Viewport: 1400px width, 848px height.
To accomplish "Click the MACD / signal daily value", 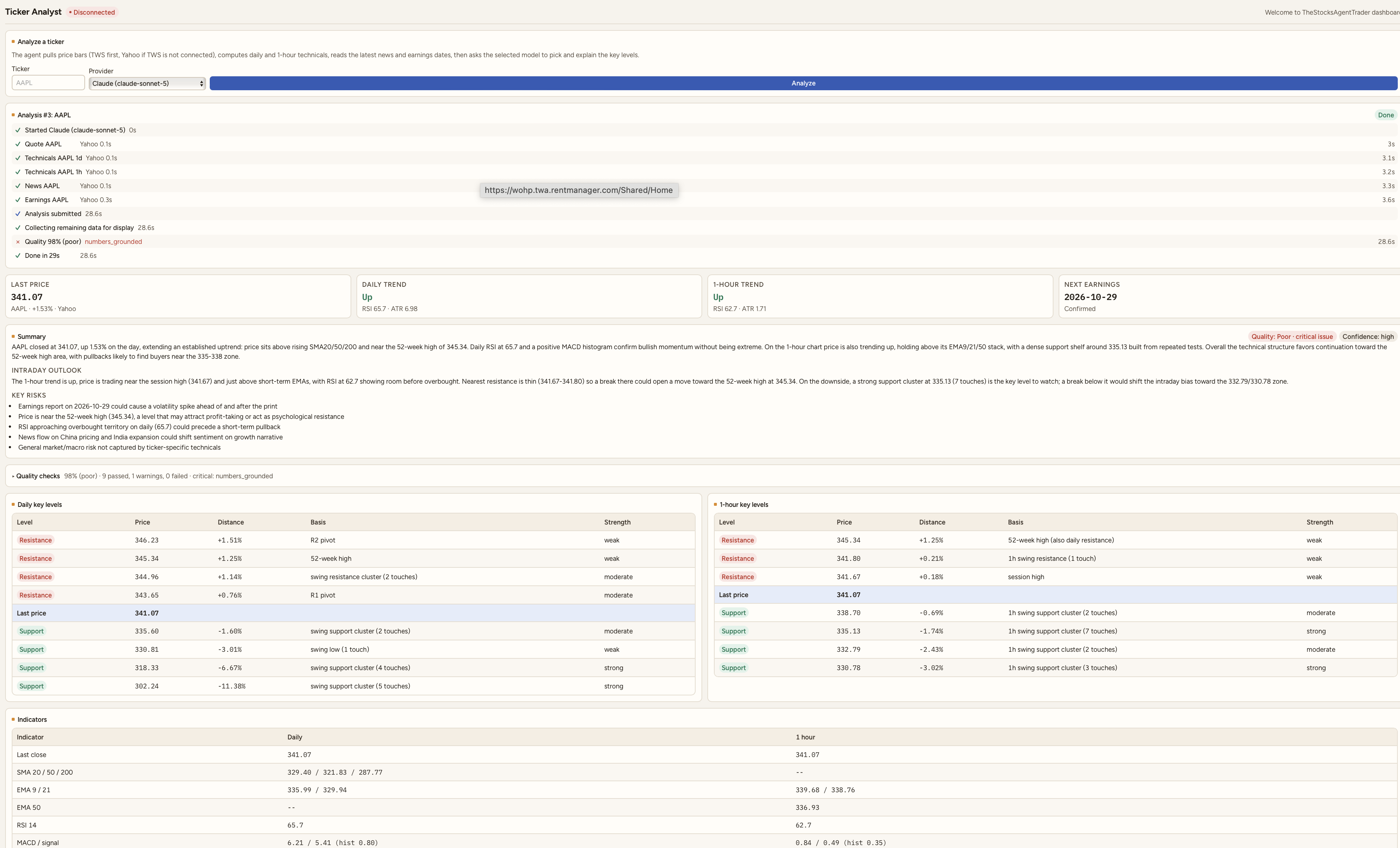I will coord(332,843).
